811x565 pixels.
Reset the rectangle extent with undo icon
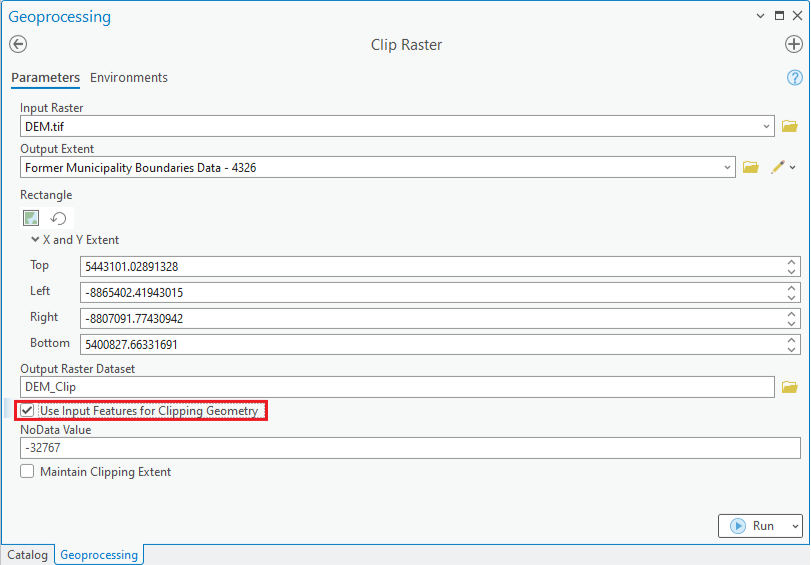click(x=58, y=218)
